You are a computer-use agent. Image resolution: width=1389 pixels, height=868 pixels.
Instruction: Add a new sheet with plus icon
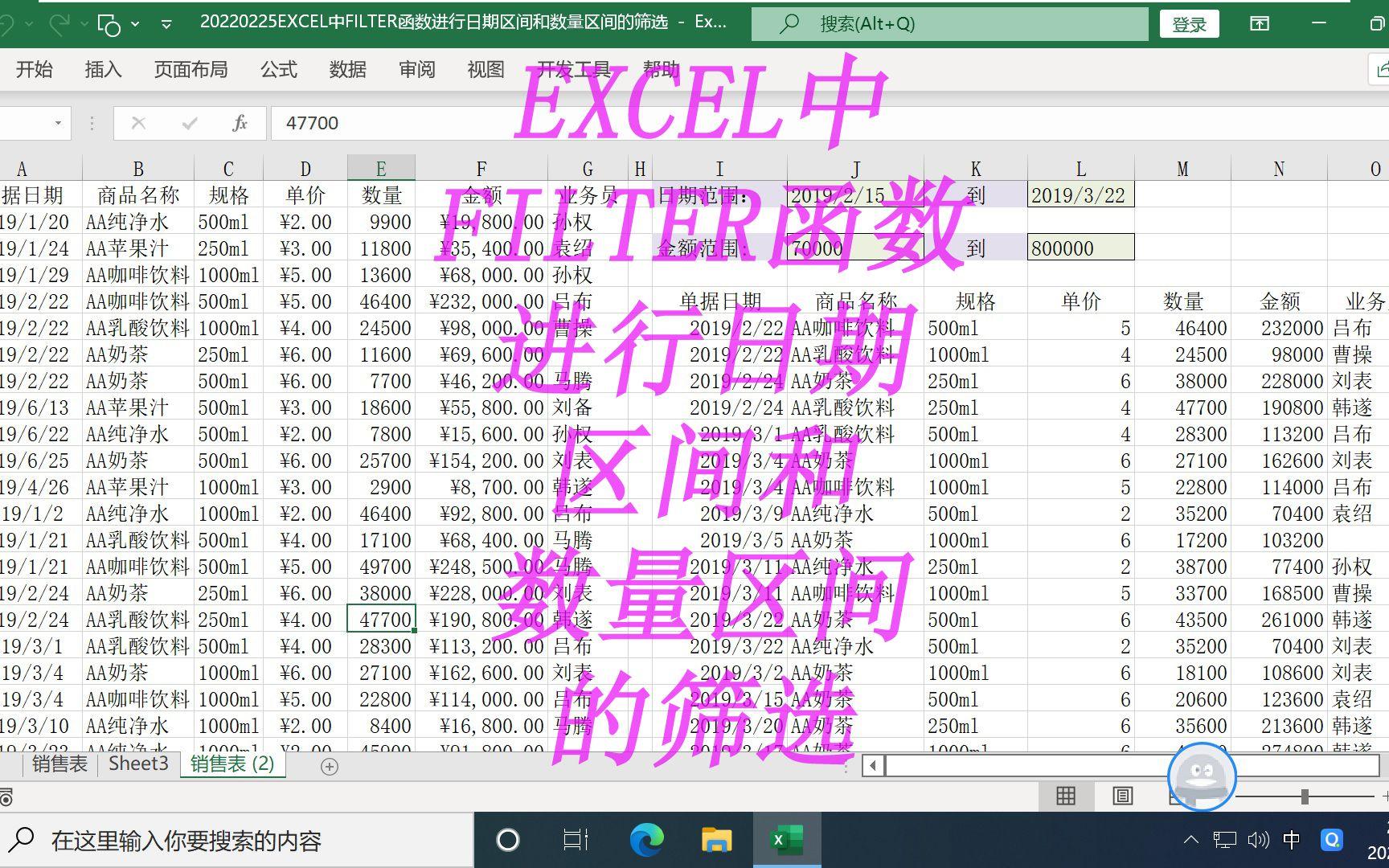(x=329, y=767)
